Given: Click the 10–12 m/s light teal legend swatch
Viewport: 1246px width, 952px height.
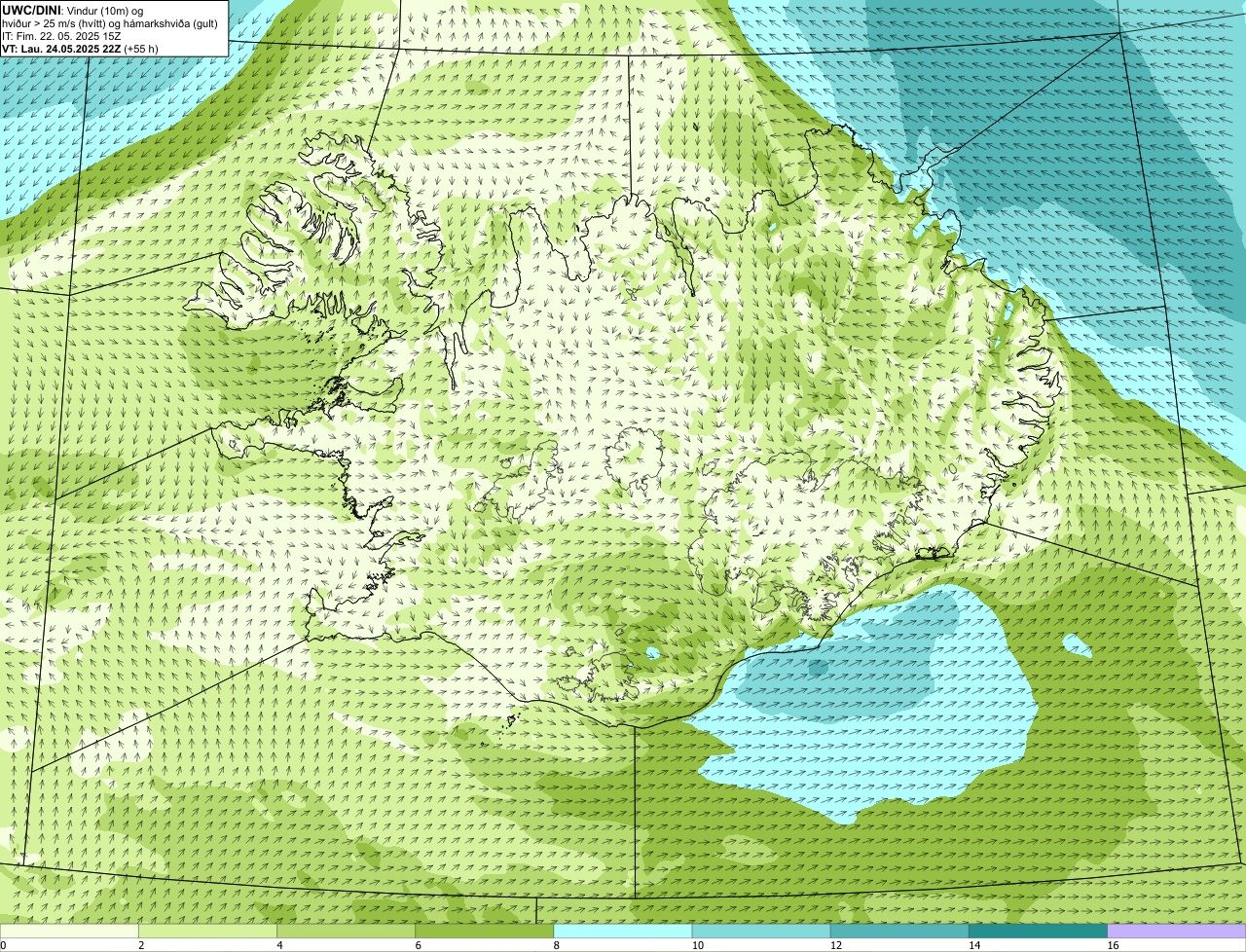Looking at the screenshot, I should tap(761, 931).
